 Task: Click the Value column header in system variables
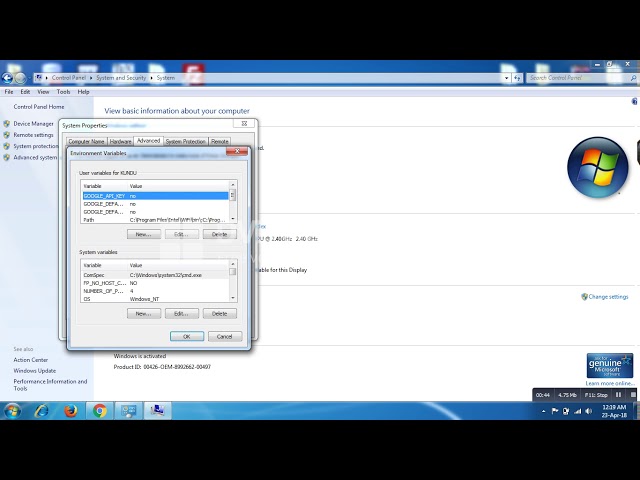tap(178, 265)
